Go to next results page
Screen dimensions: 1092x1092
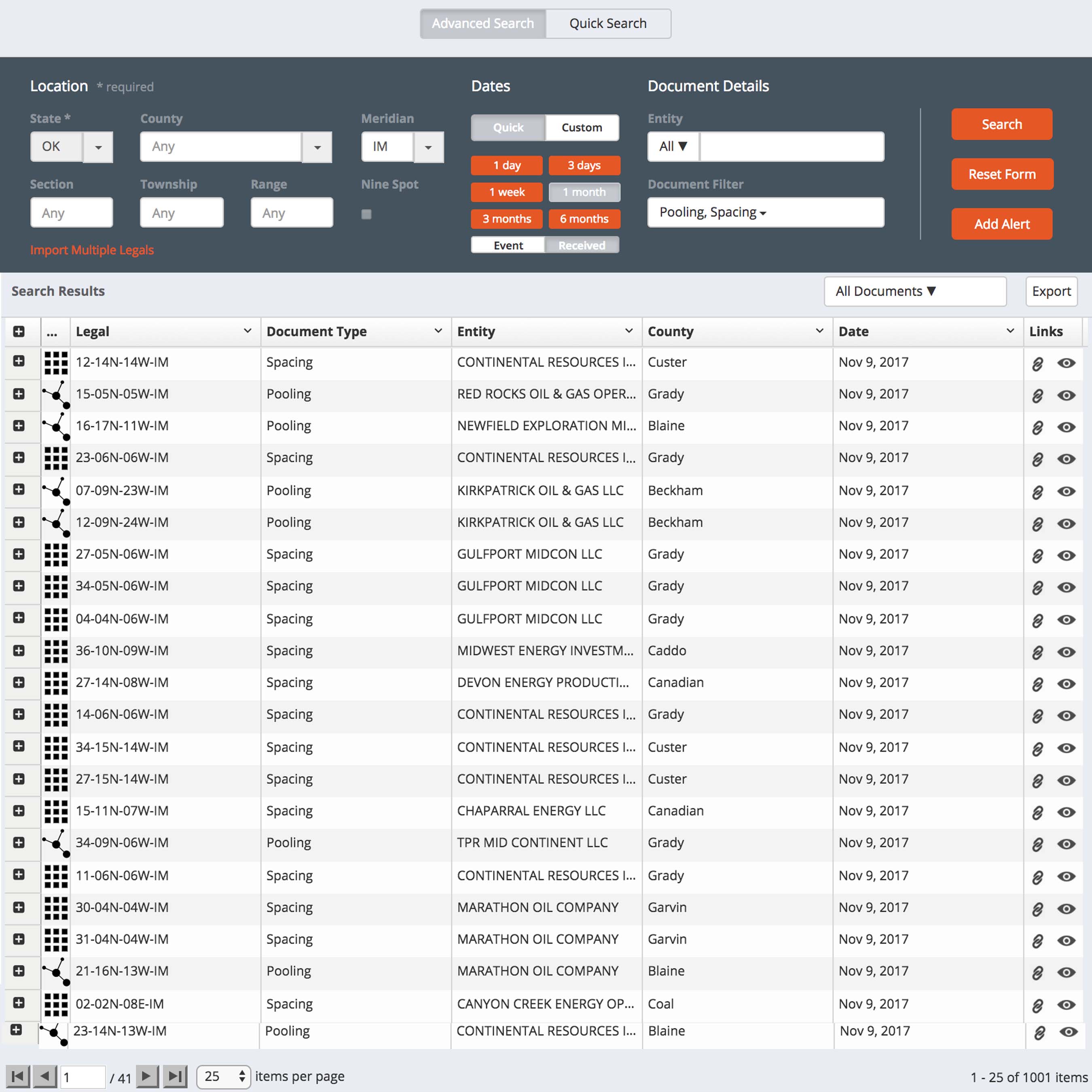(x=147, y=1075)
